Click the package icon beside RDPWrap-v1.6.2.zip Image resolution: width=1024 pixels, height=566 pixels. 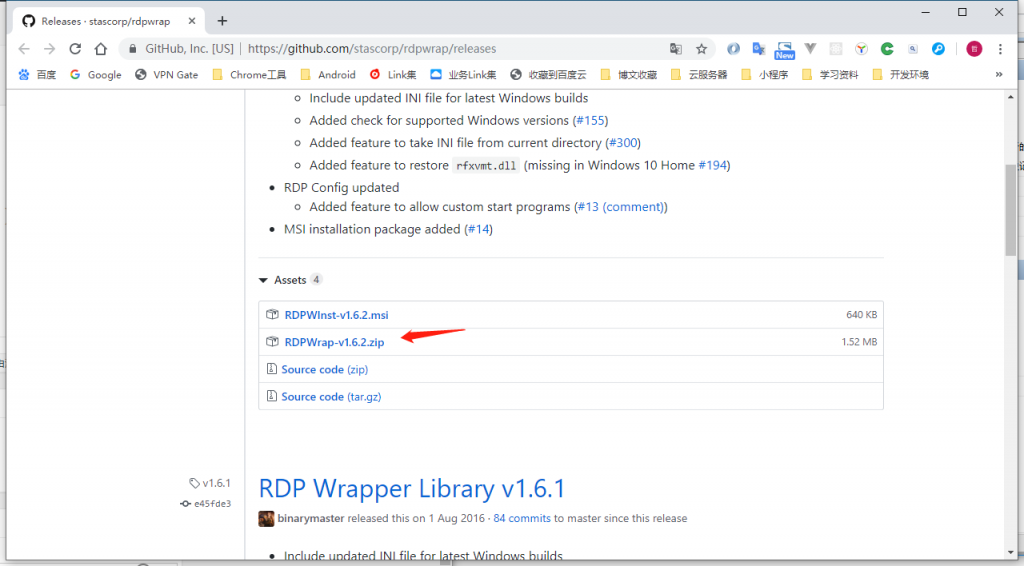pyautogui.click(x=272, y=342)
